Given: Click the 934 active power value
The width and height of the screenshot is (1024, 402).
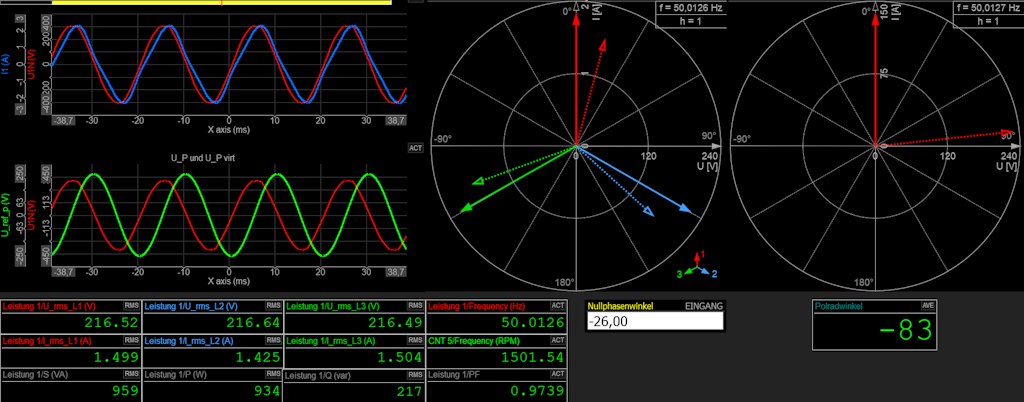Looking at the screenshot, I should click(265, 391).
